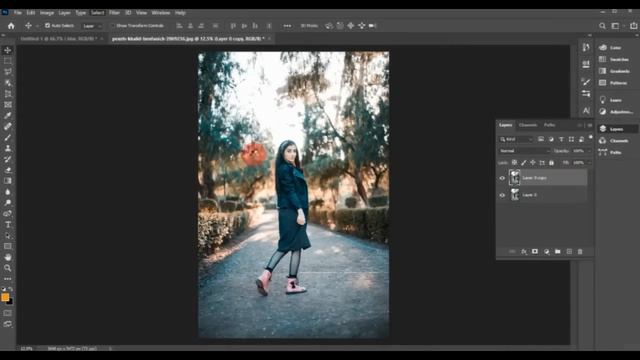This screenshot has height=360, width=640.
Task: Open the Image menu
Action: (47, 13)
